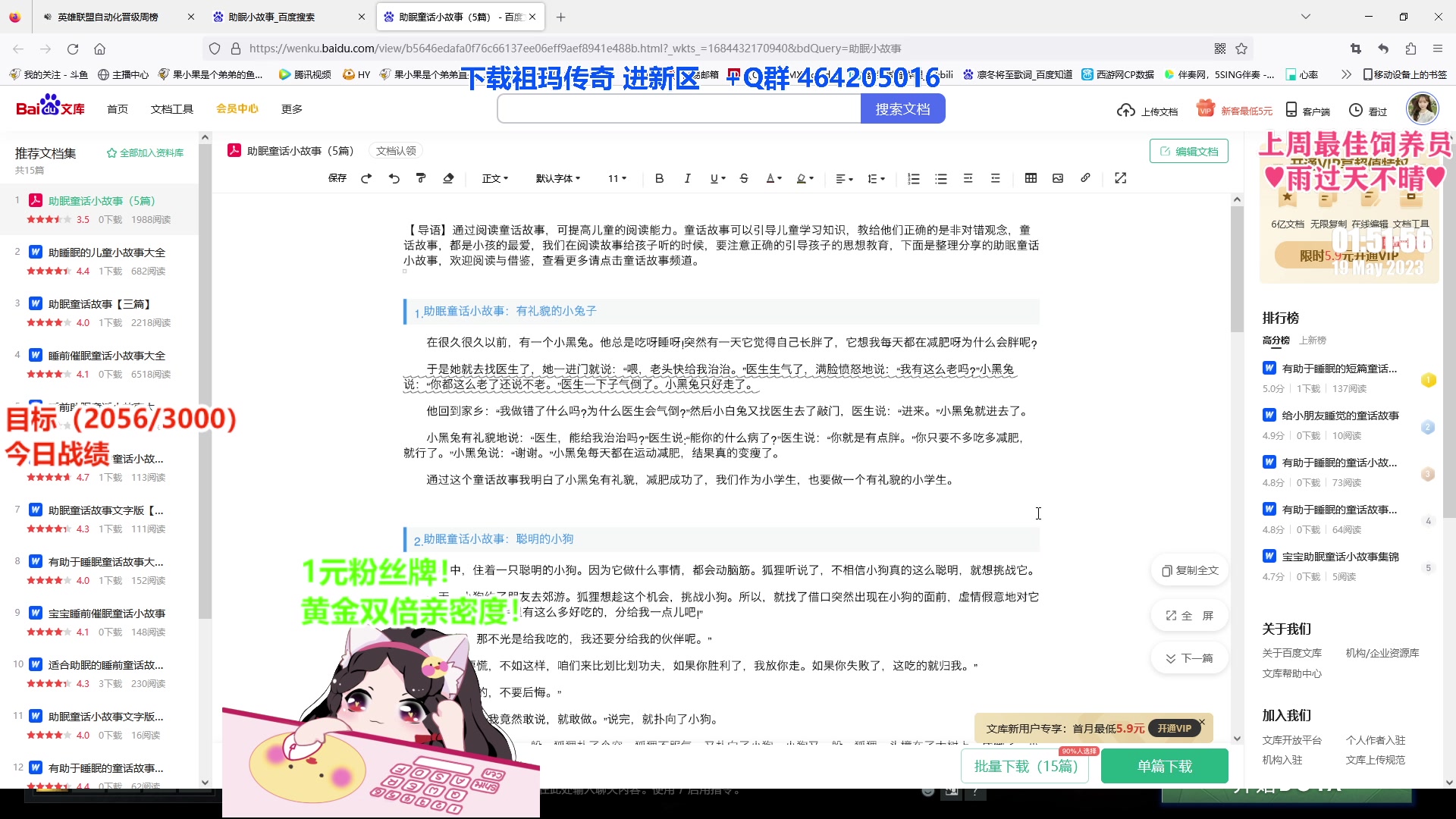Apply italic formatting
Viewport: 1456px width, 819px height.
(687, 178)
